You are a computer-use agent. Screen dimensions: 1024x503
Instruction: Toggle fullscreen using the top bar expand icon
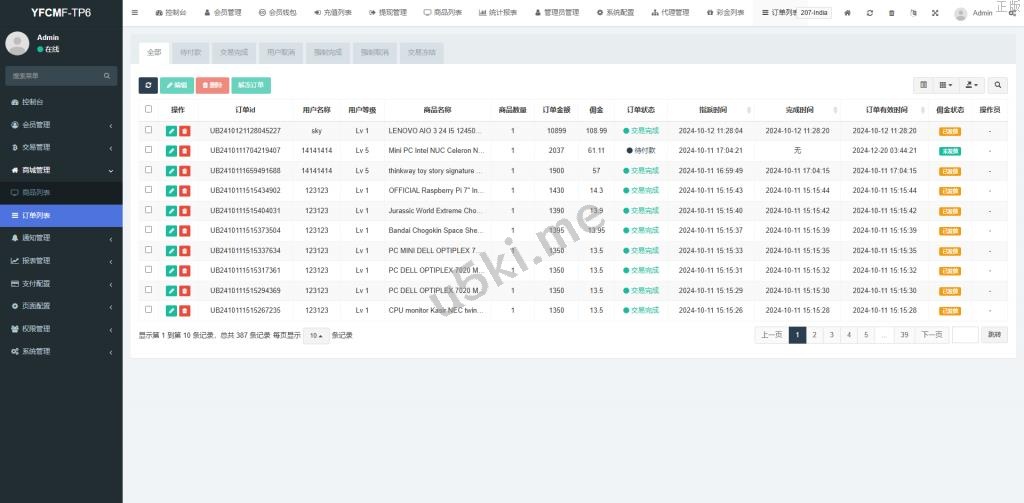935,13
